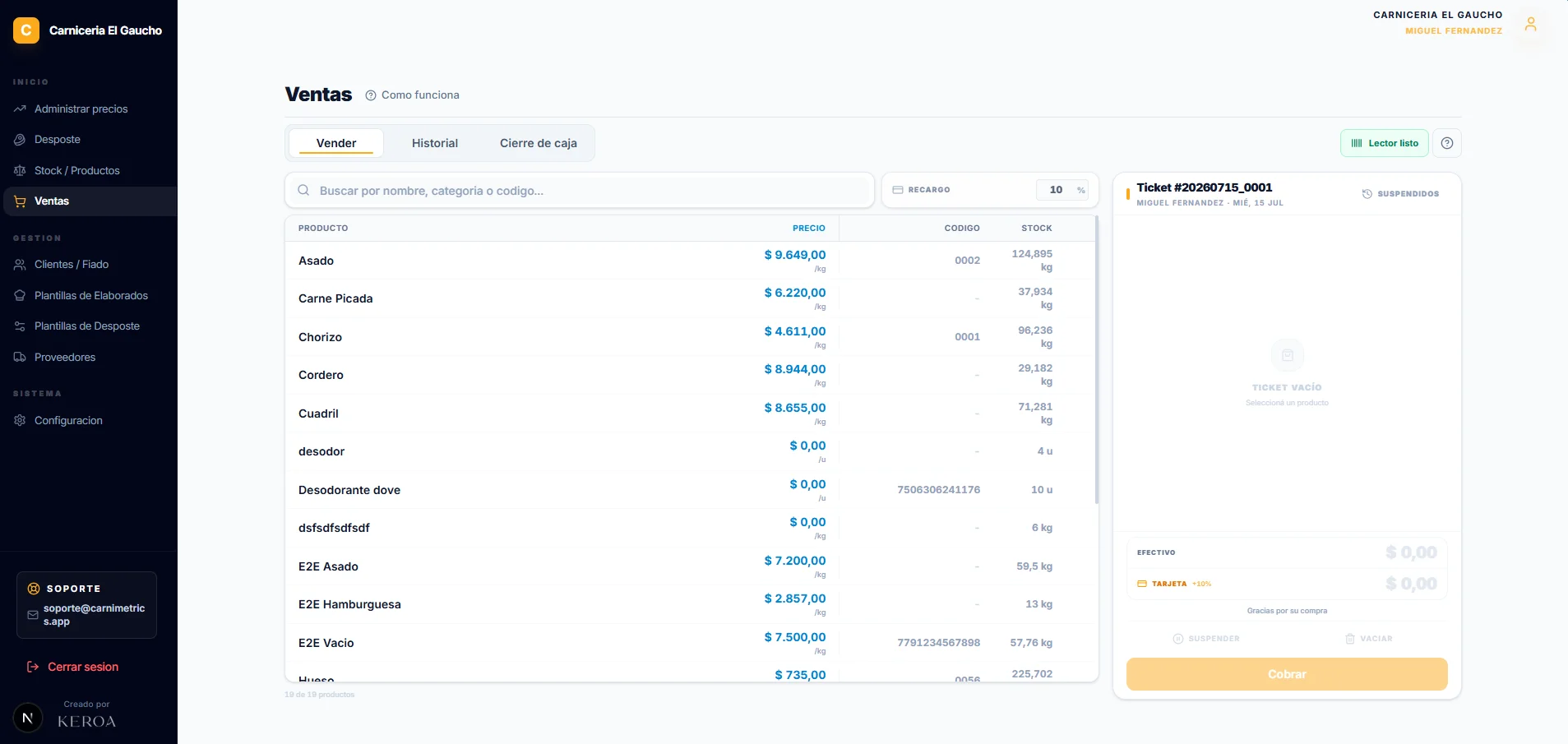The width and height of the screenshot is (1568, 744).
Task: Click the Cobrar button
Action: point(1287,674)
